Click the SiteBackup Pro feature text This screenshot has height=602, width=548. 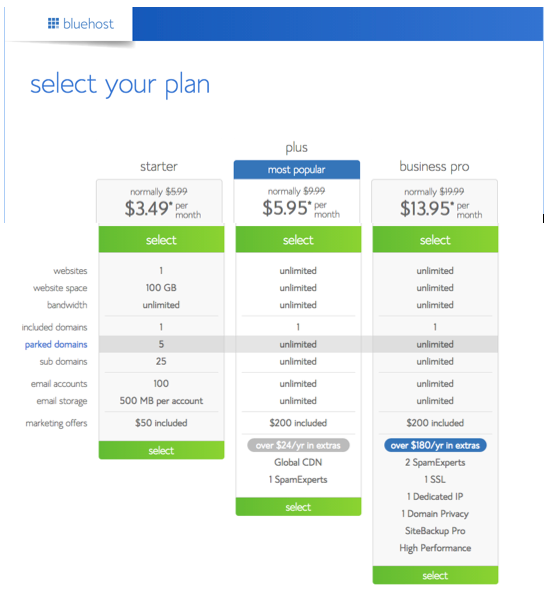435,531
